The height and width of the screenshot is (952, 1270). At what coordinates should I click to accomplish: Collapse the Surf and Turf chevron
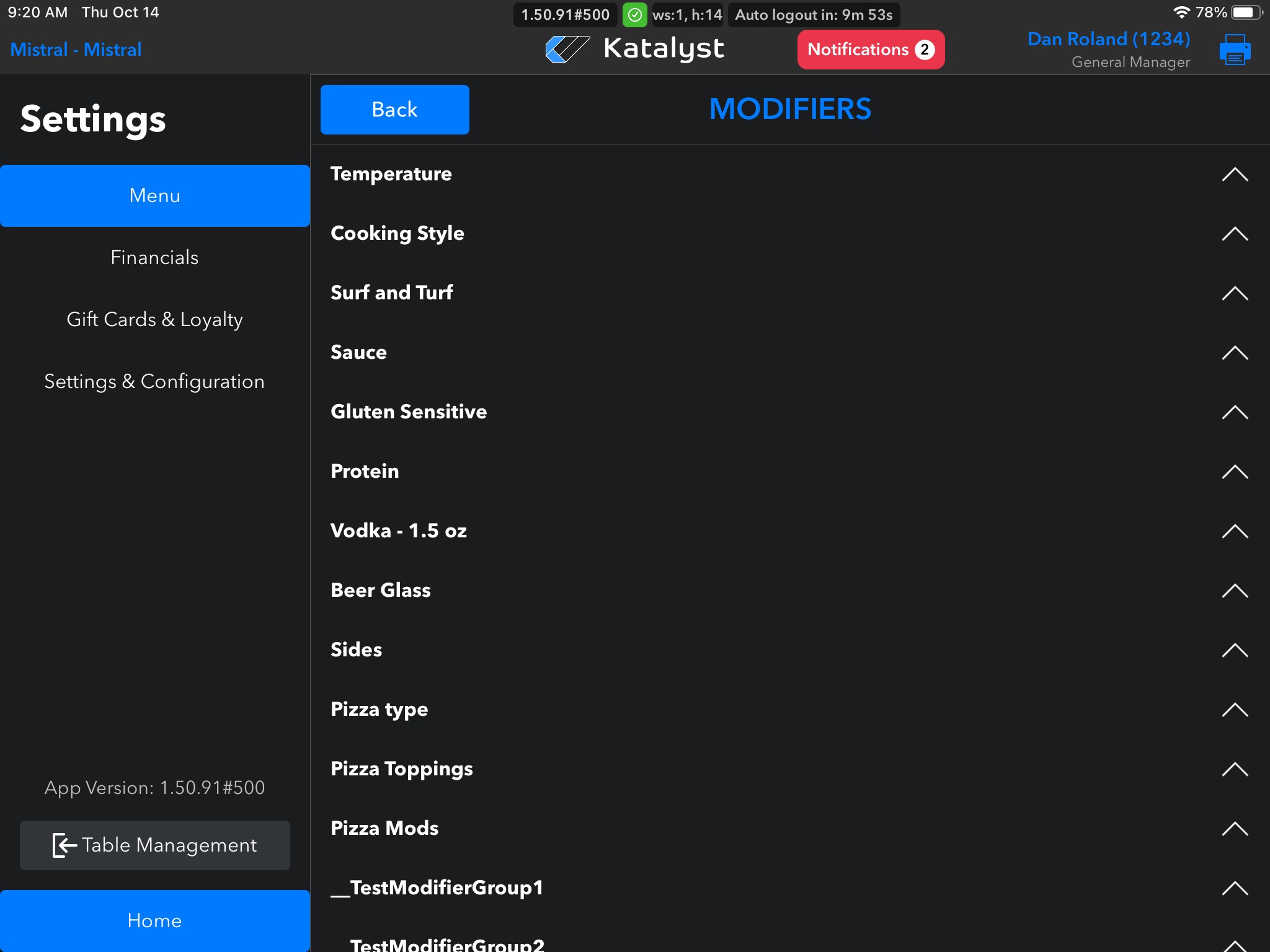[1234, 293]
